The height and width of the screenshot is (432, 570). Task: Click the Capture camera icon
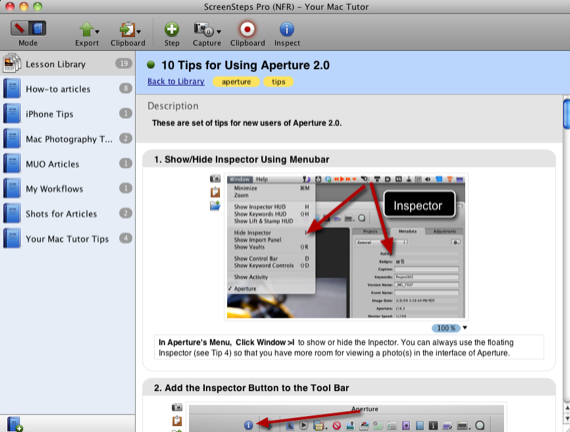click(x=203, y=29)
